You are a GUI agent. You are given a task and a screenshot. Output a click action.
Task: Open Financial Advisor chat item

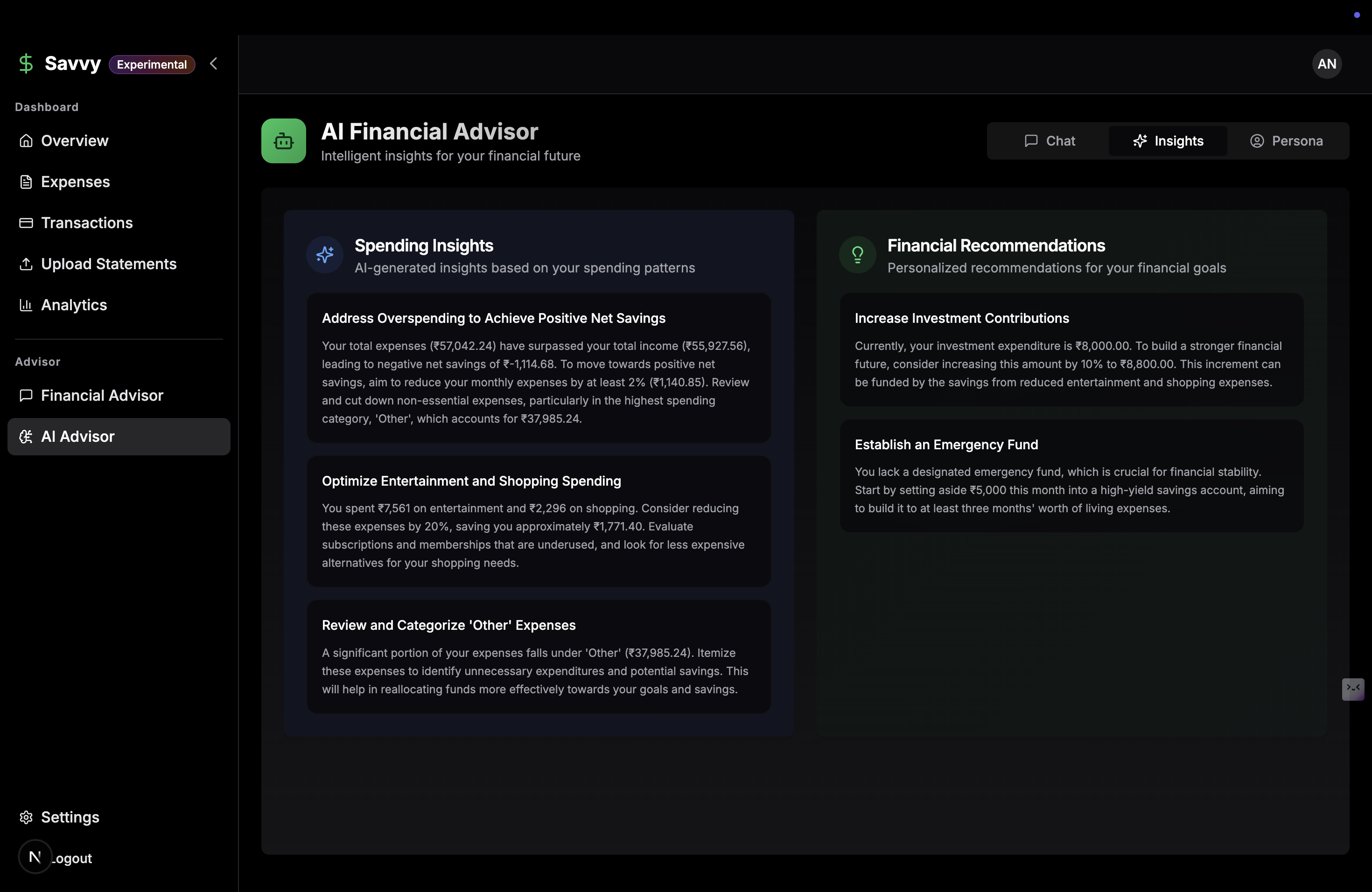coord(102,395)
